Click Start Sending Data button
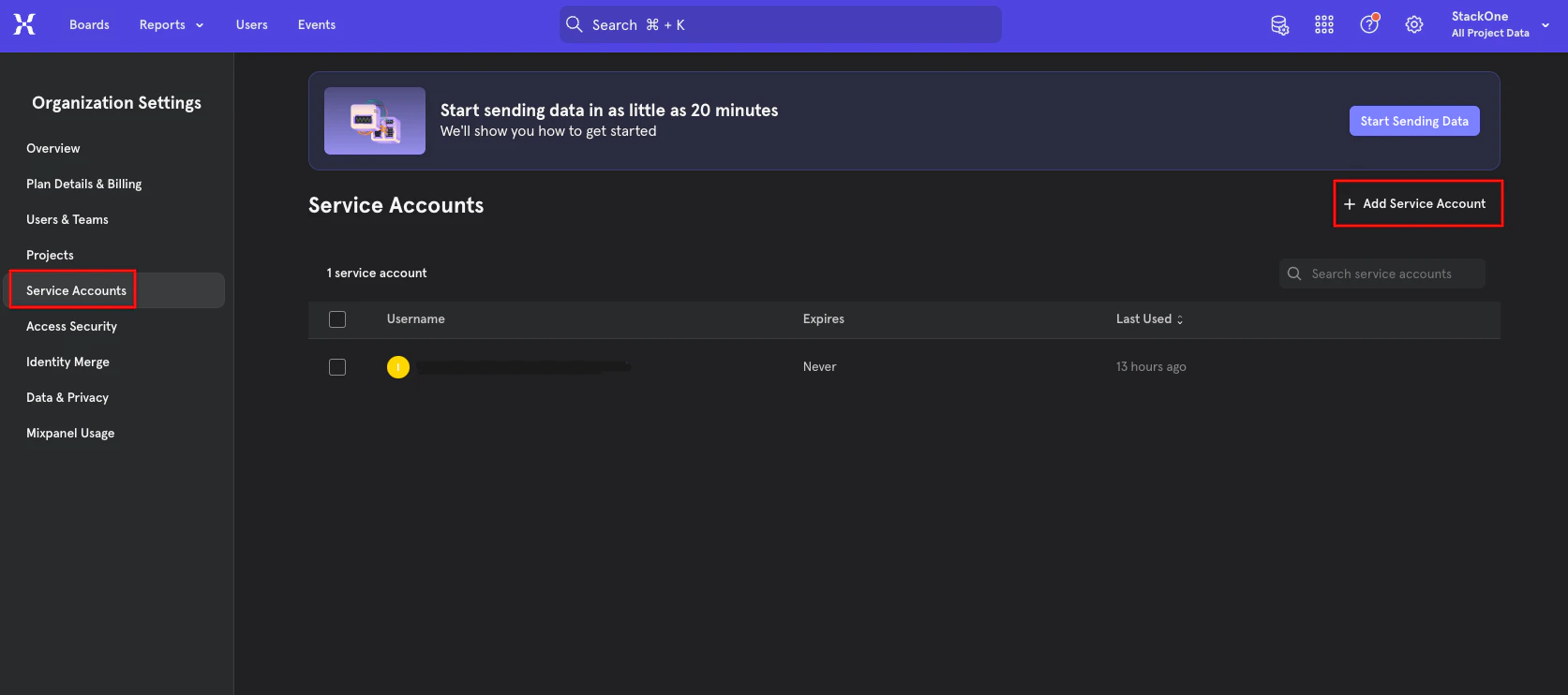This screenshot has width=1568, height=695. tap(1414, 121)
